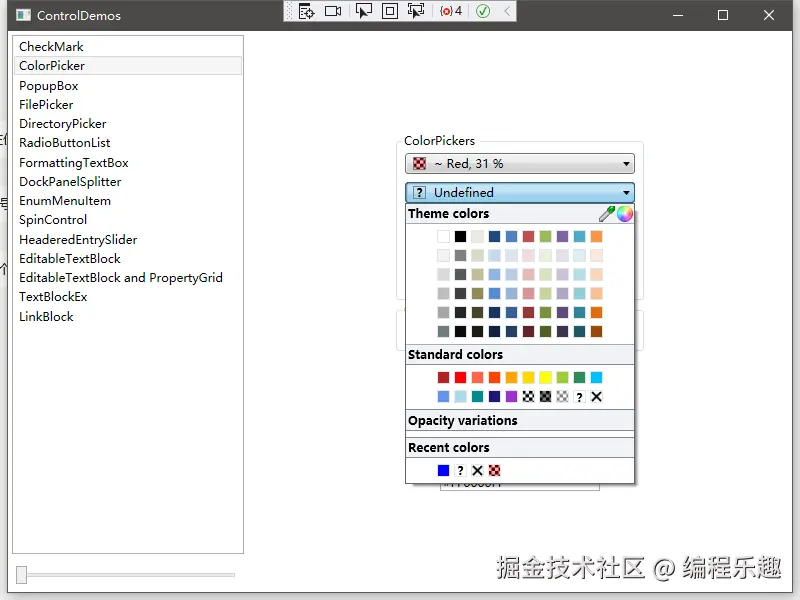Click the Standard colors section header
Screen dimensions: 800x600
click(x=519, y=355)
